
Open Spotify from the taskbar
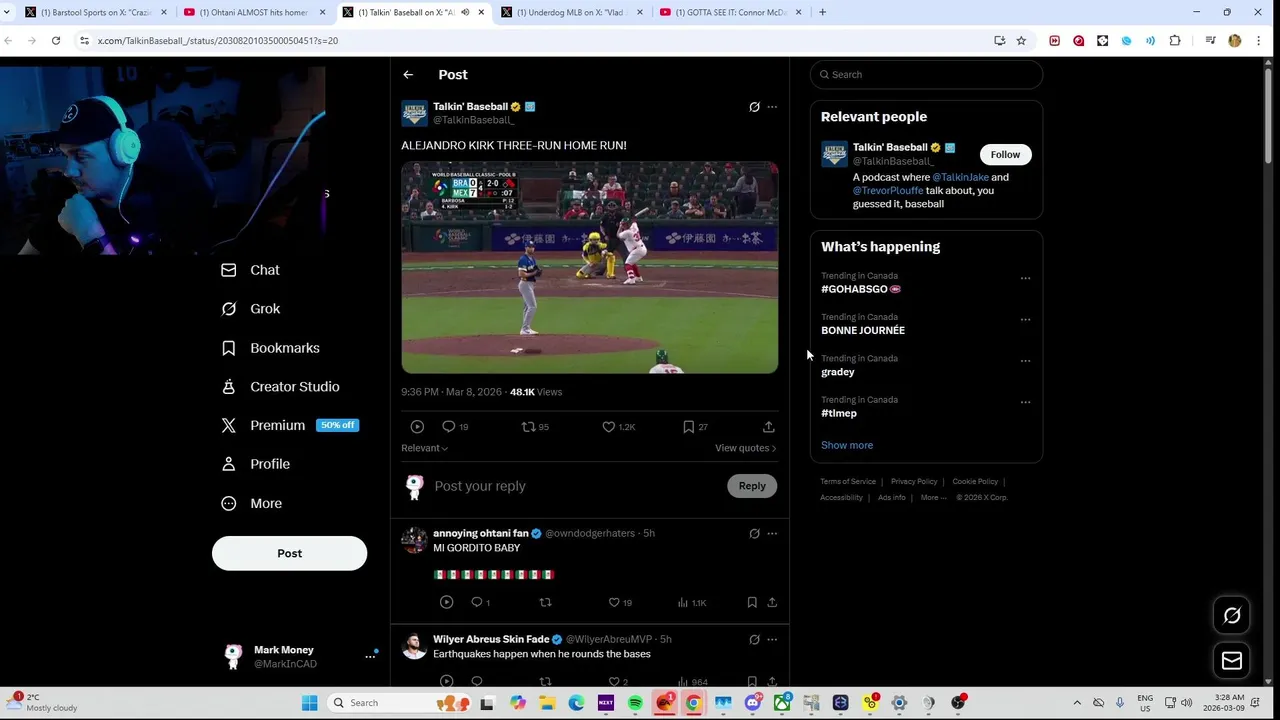click(x=635, y=703)
